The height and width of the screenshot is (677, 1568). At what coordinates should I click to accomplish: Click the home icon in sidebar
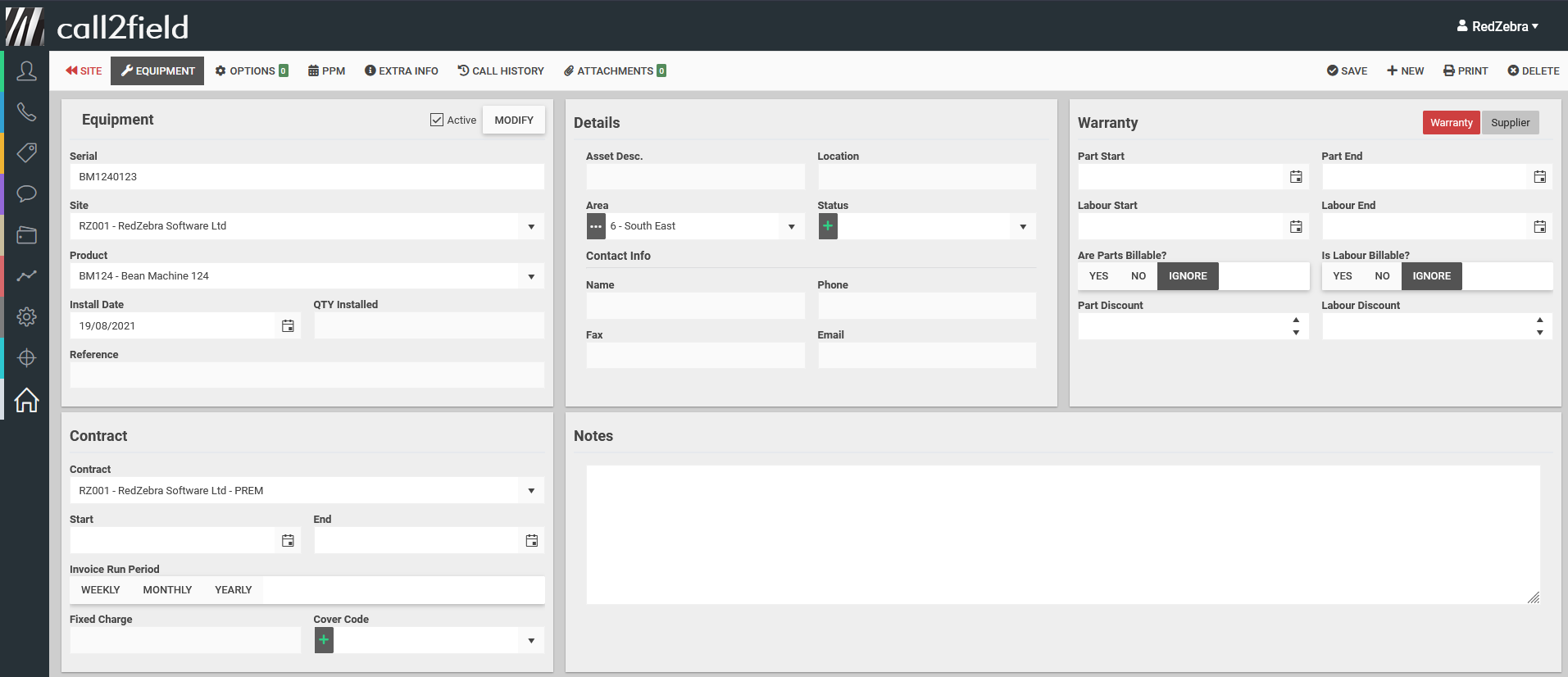(26, 400)
